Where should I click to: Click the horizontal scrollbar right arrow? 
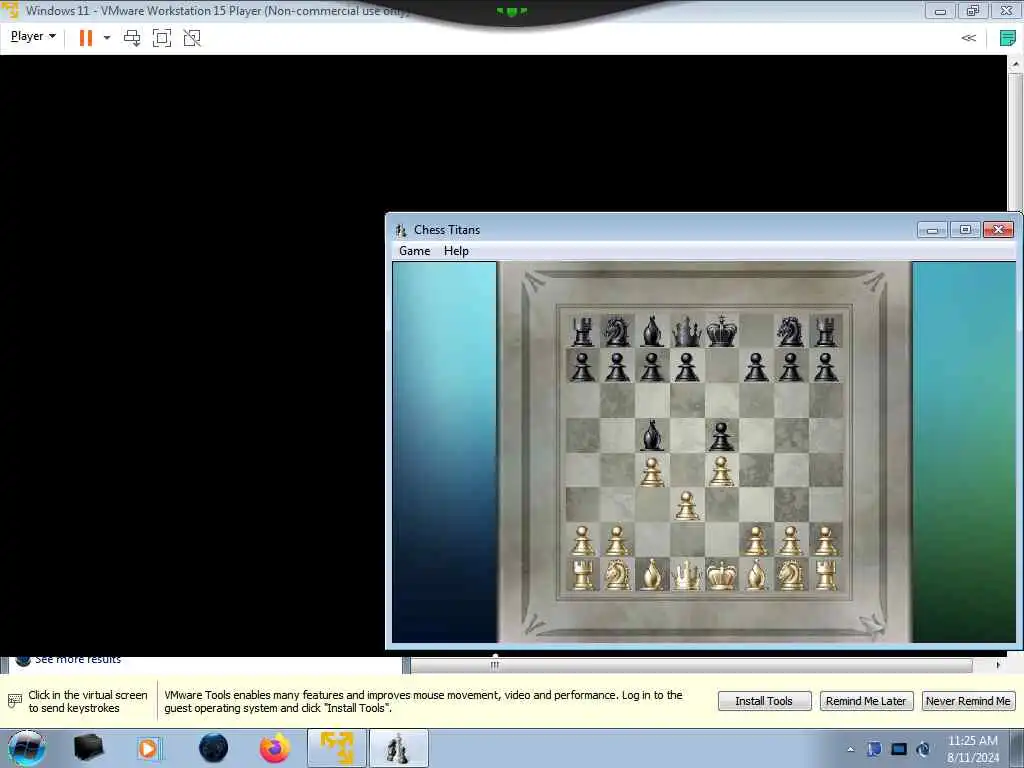click(998, 665)
